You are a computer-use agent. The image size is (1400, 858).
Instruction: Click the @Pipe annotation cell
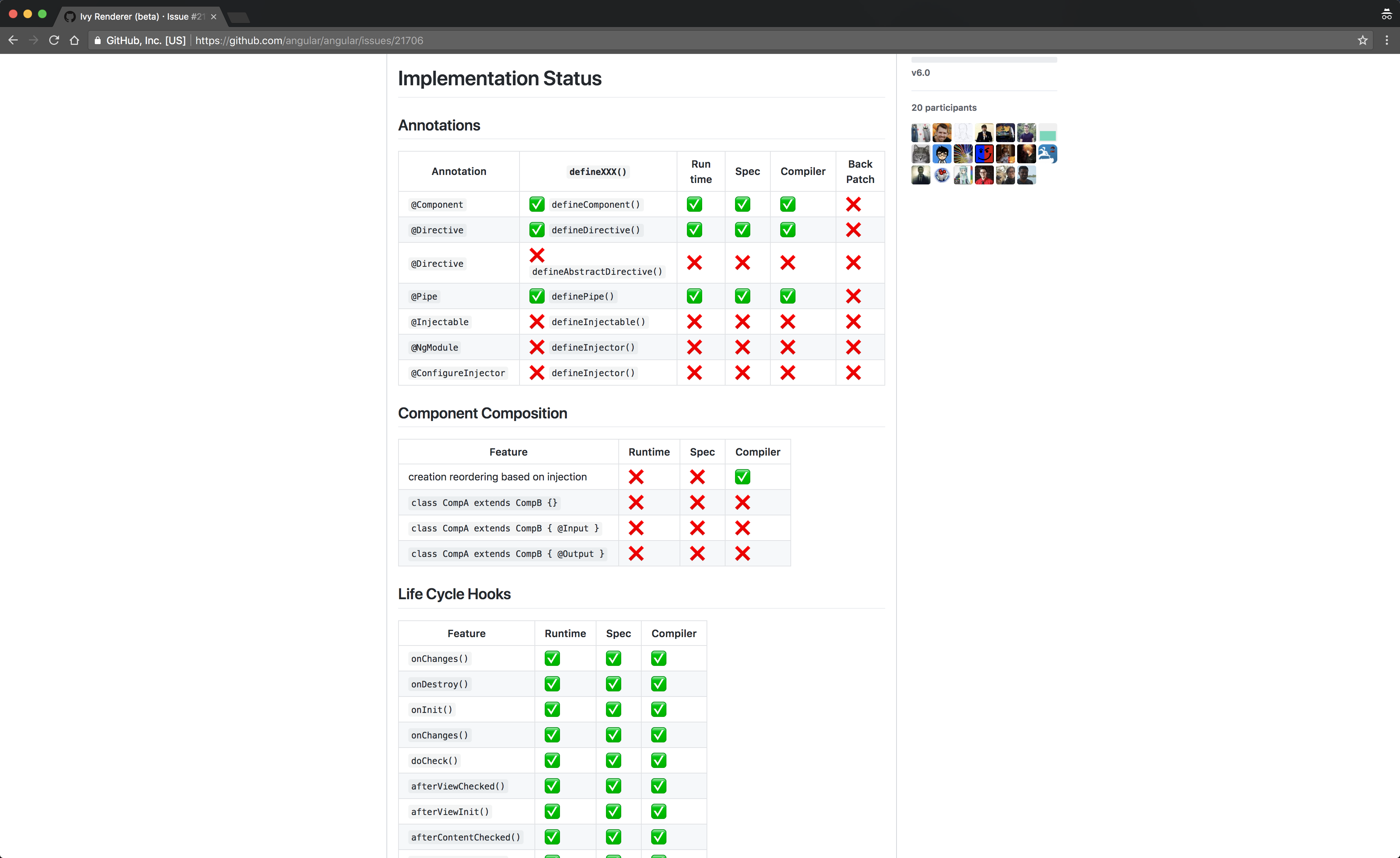pos(459,297)
